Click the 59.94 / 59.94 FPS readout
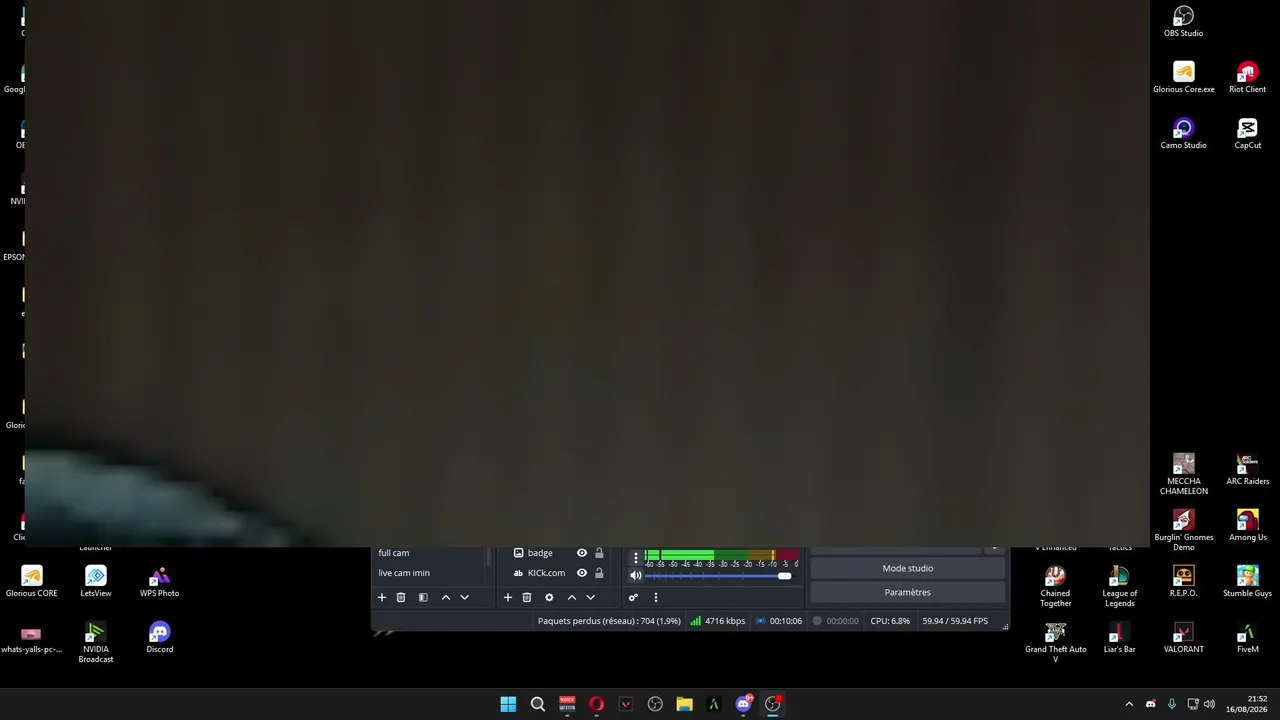Viewport: 1280px width, 720px height. [955, 621]
